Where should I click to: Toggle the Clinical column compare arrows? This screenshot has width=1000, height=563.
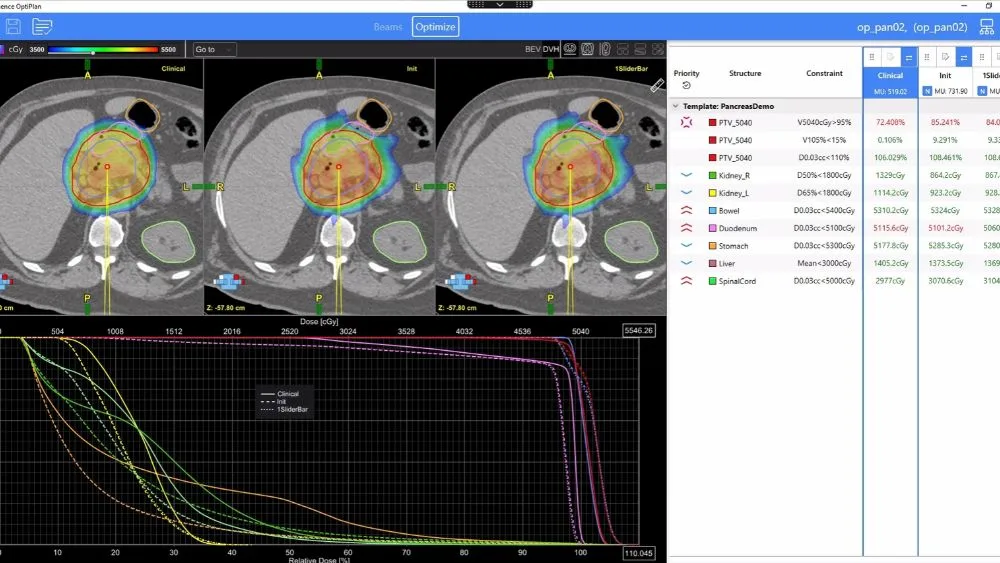coord(909,57)
